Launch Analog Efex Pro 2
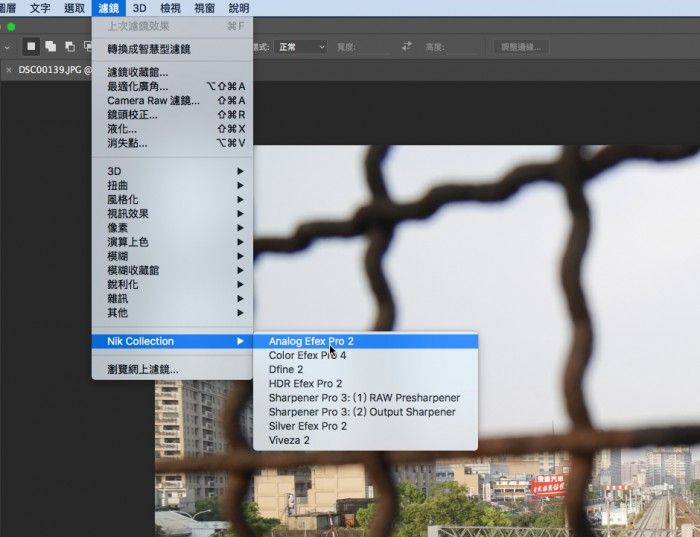 (365, 341)
